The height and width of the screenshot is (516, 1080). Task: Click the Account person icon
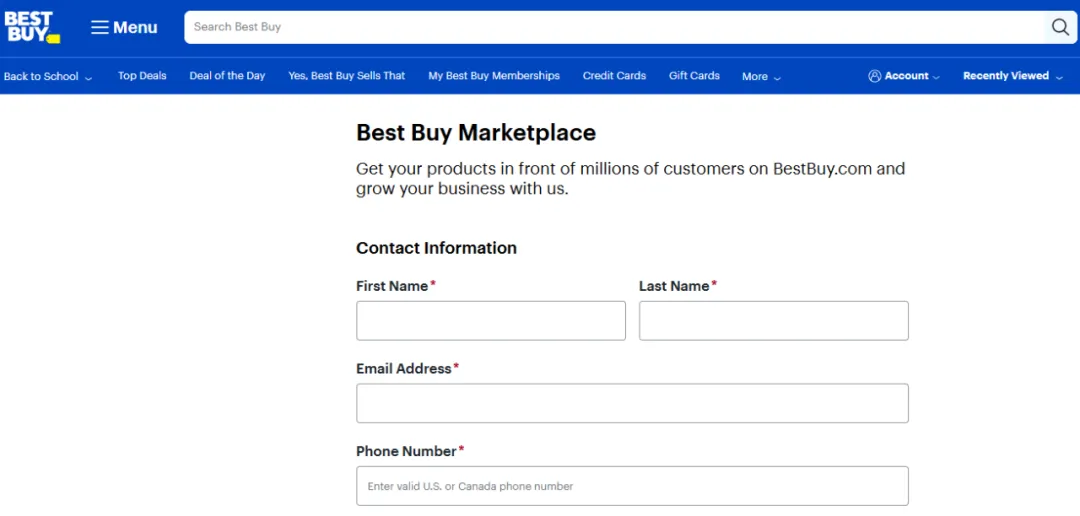pyautogui.click(x=874, y=76)
